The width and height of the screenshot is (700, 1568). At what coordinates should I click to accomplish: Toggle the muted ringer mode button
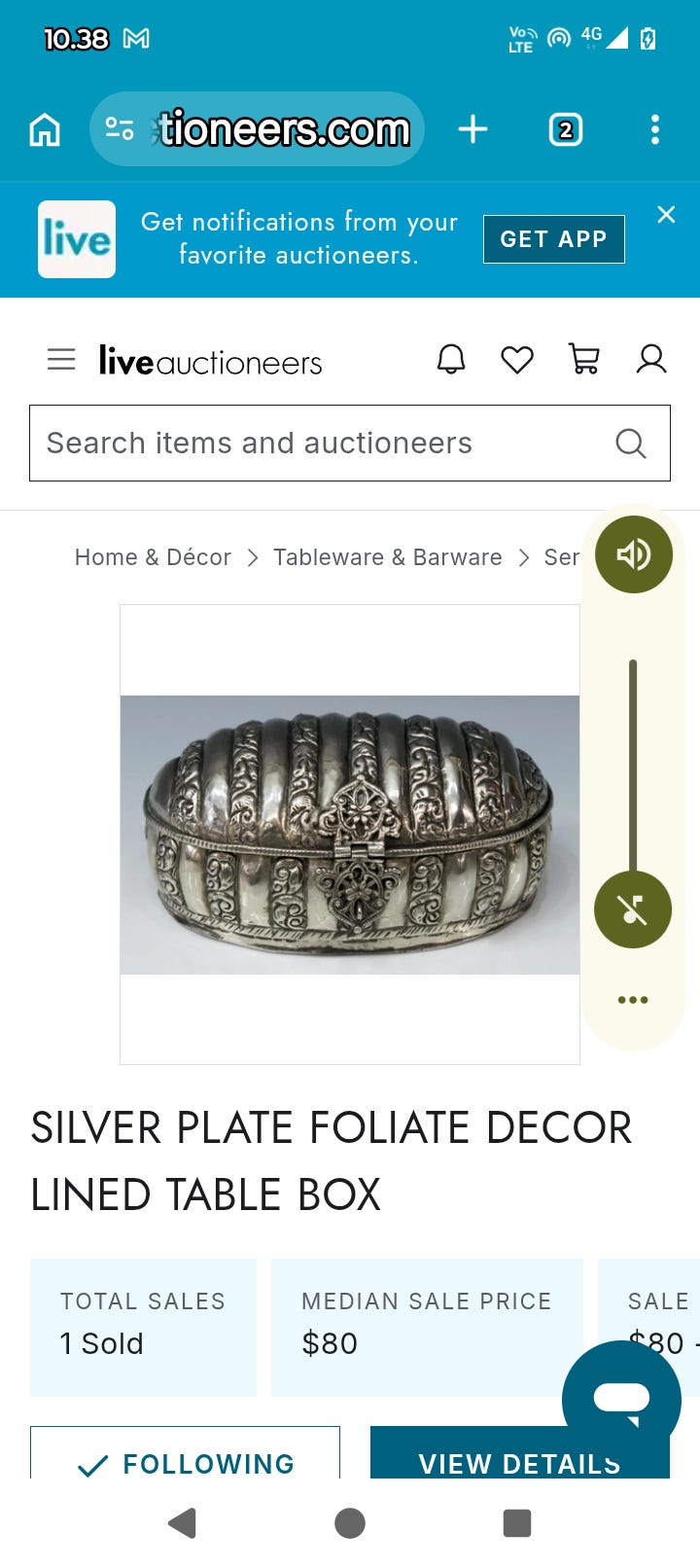633,909
